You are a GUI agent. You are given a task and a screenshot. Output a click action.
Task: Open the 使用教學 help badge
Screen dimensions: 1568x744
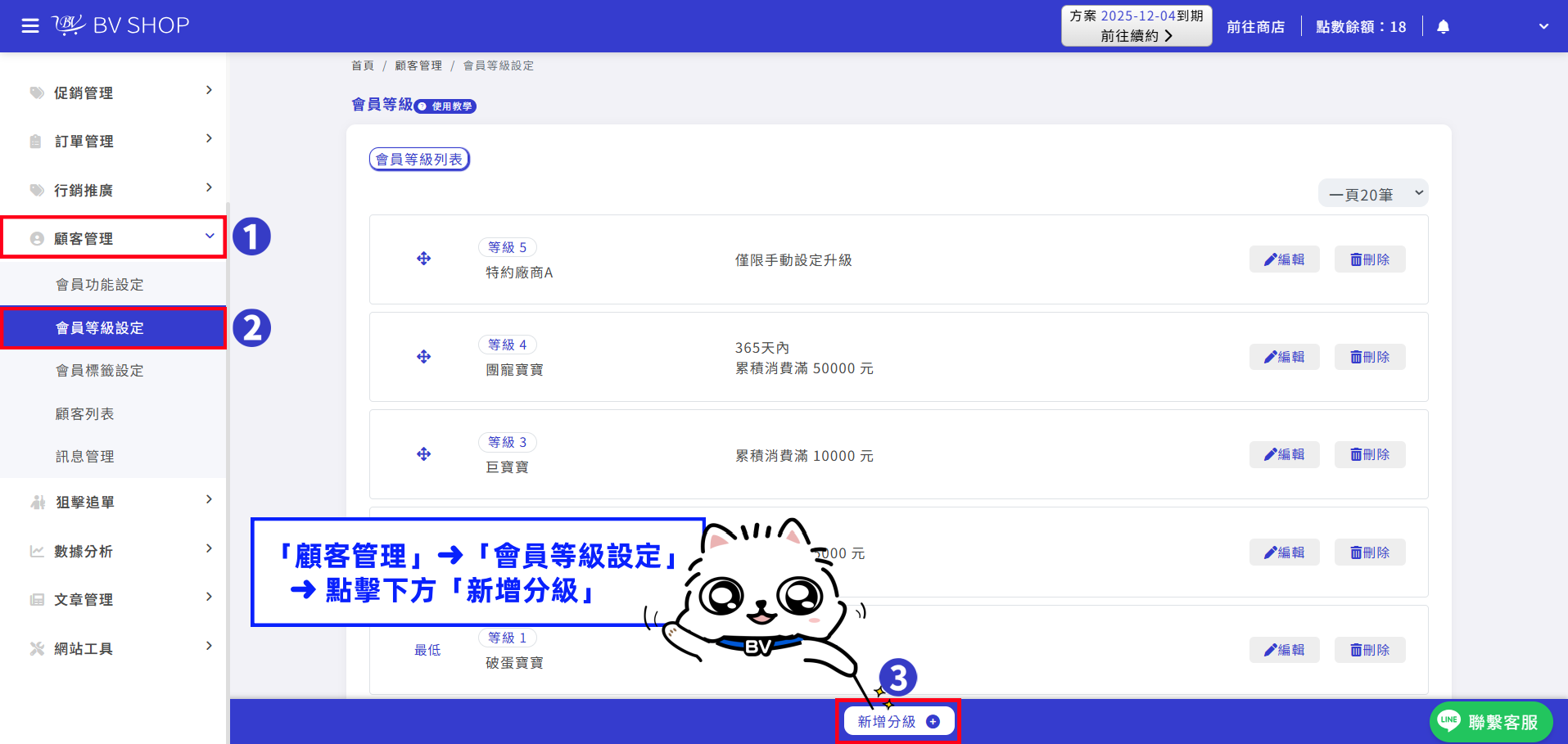click(445, 106)
